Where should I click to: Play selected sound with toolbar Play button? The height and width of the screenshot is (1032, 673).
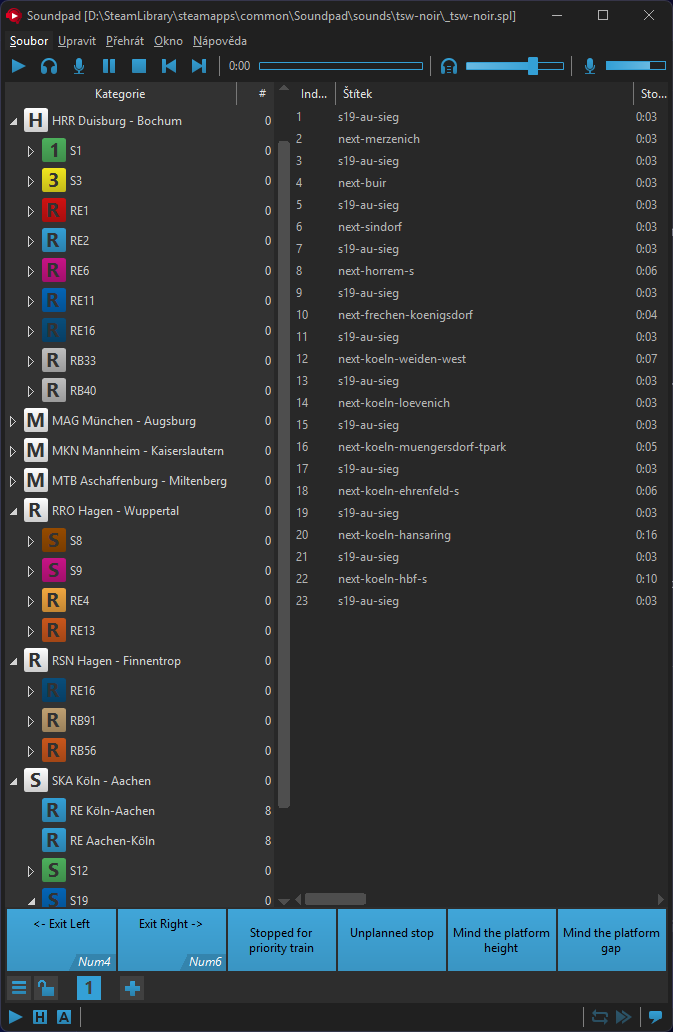(x=18, y=66)
